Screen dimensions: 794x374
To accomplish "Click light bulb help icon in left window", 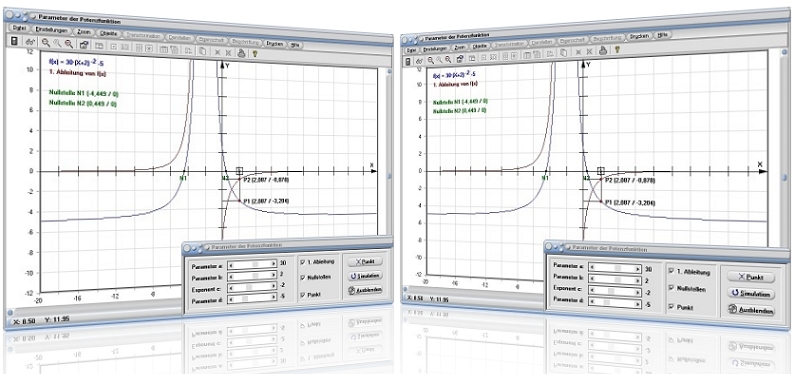I will [x=255, y=53].
